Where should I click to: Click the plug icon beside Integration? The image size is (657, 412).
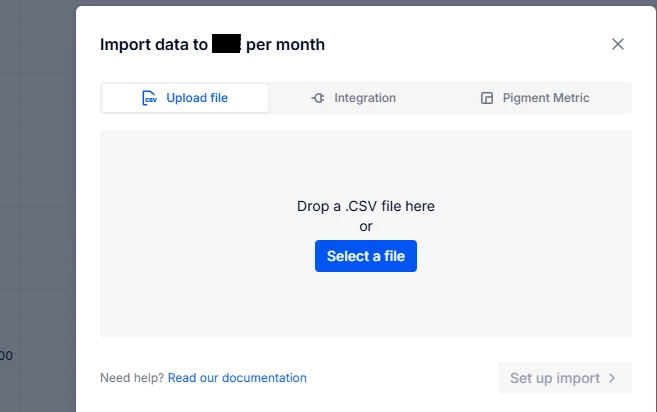[x=318, y=98]
